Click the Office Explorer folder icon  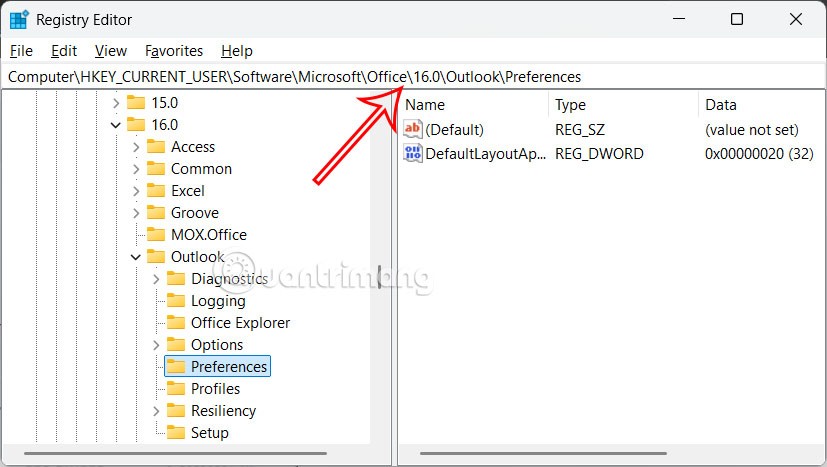(176, 322)
